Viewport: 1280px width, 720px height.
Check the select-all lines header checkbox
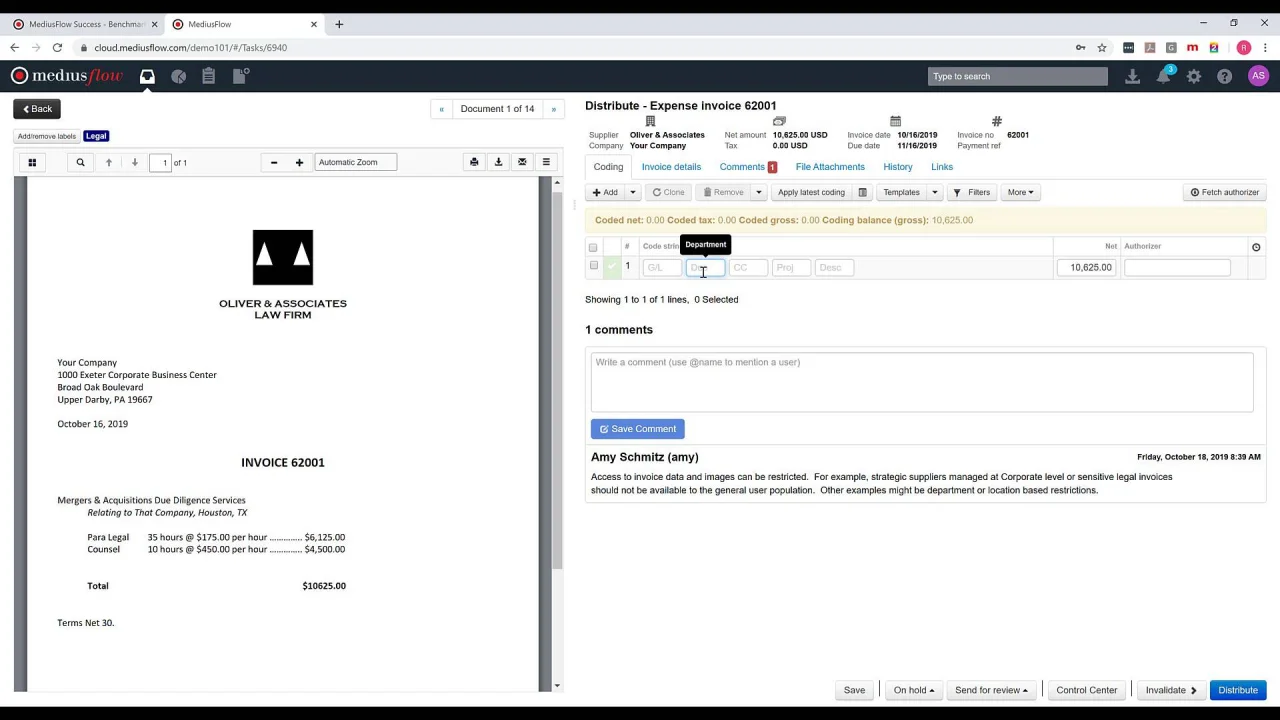click(593, 247)
